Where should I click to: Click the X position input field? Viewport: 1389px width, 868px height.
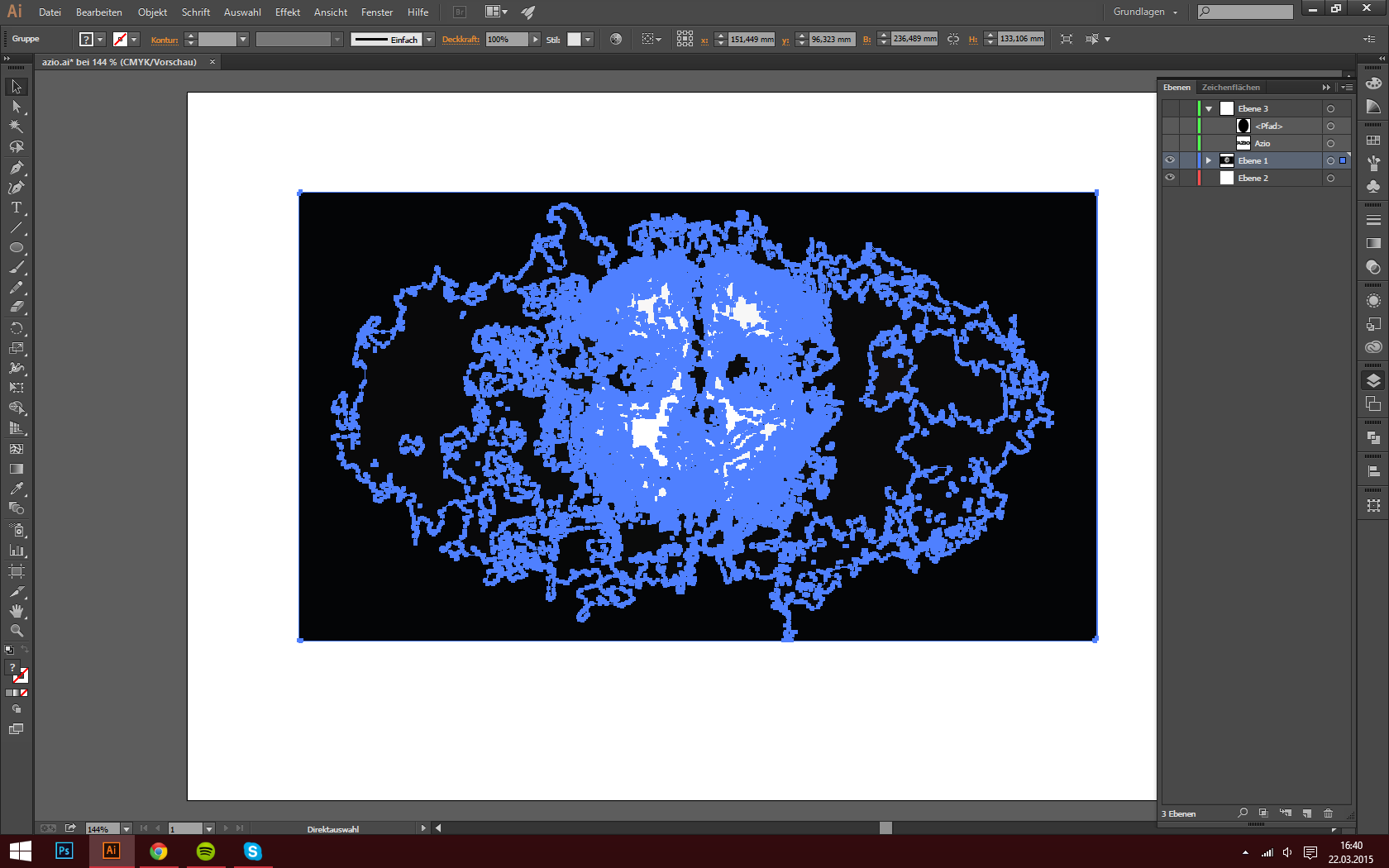tap(751, 39)
